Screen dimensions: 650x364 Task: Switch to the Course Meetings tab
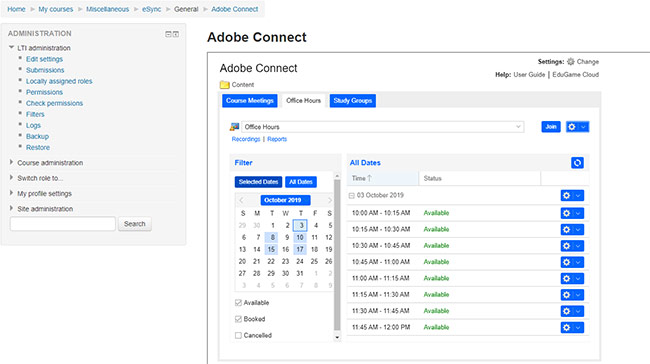tap(250, 101)
